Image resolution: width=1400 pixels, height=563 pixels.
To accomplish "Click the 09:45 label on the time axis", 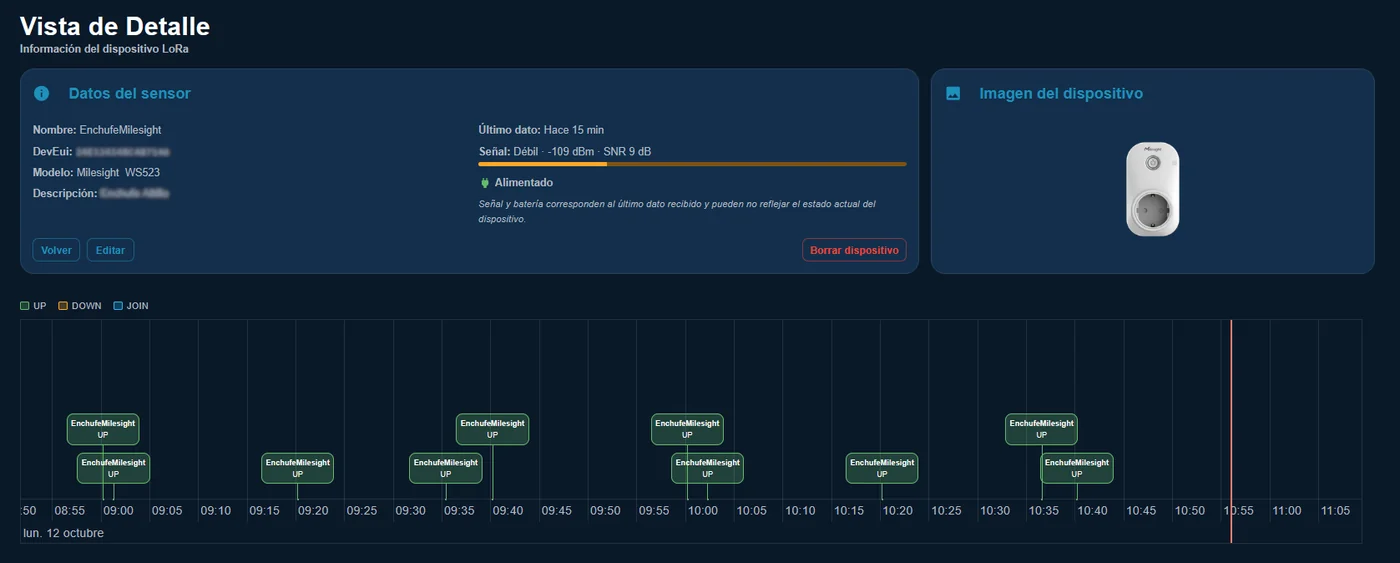I will click(557, 510).
